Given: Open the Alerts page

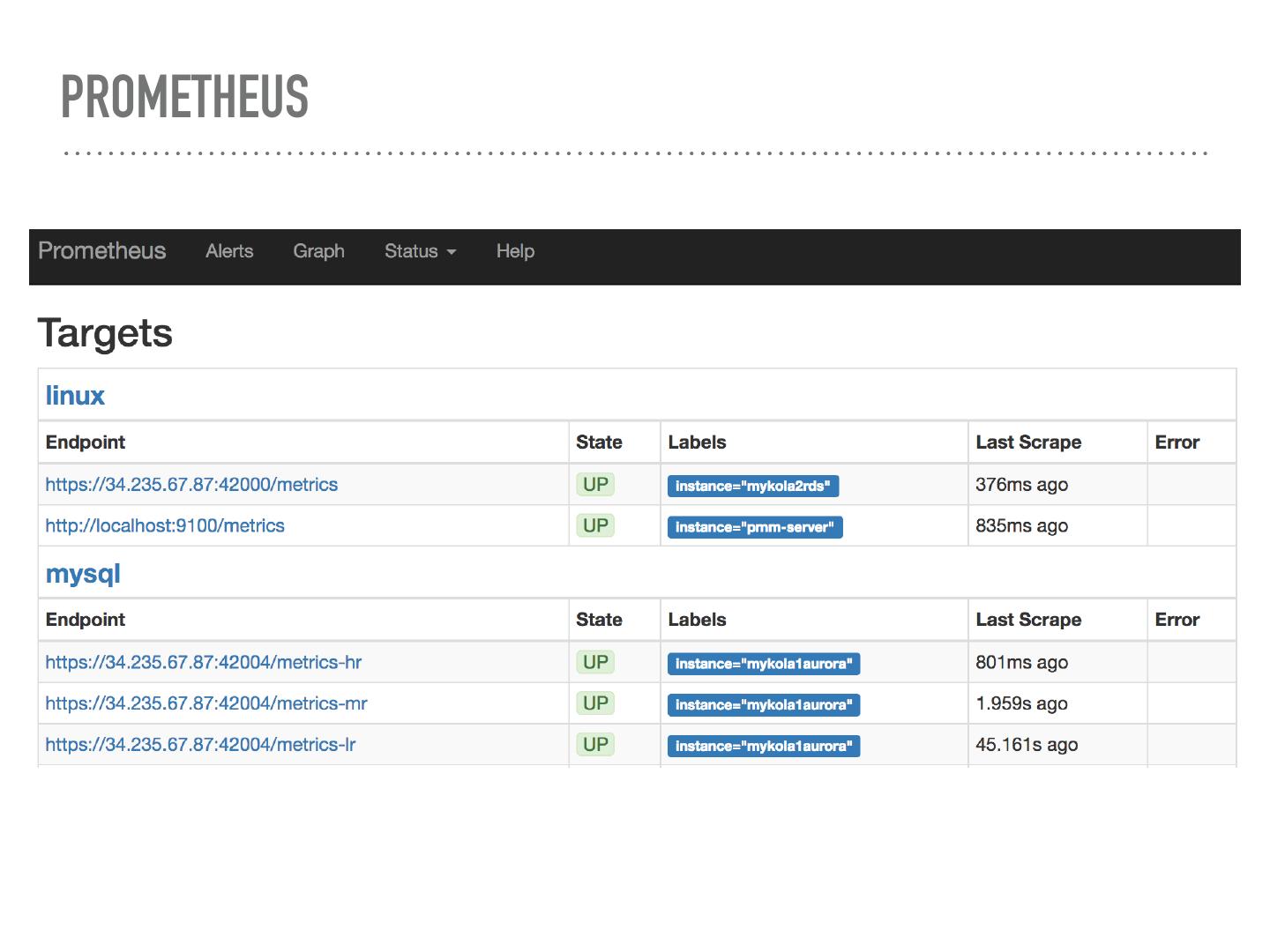Looking at the screenshot, I should coord(229,251).
